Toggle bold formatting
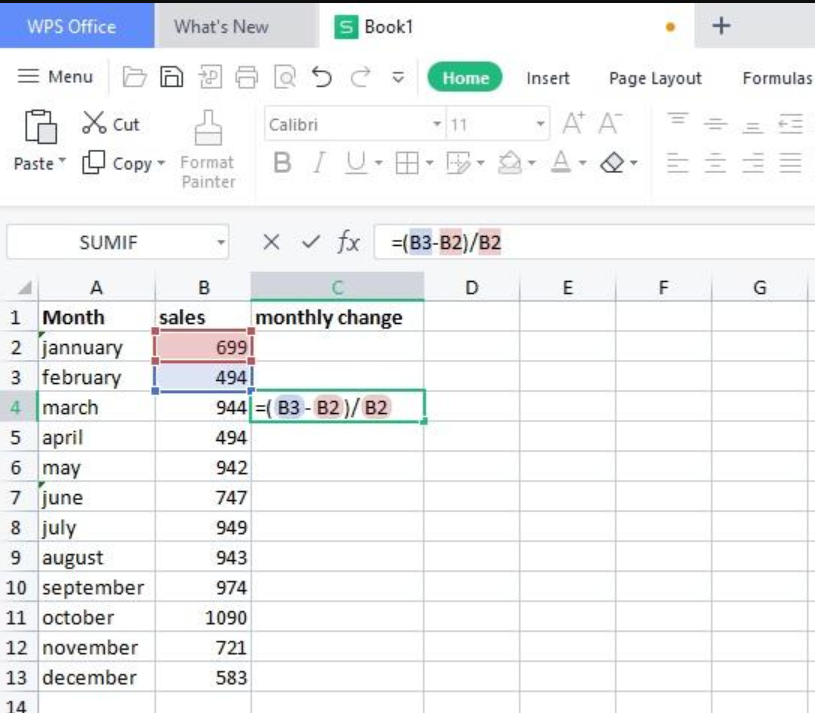This screenshot has height=713, width=815. 284,163
